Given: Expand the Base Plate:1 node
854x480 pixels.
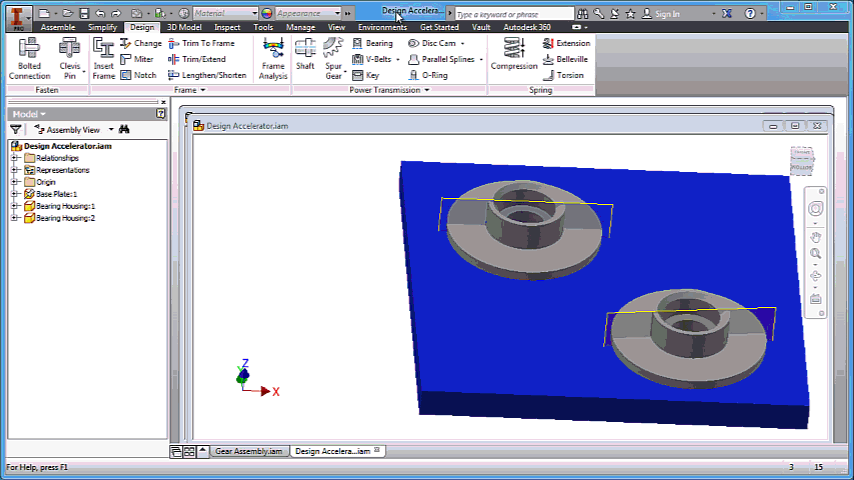Looking at the screenshot, I should [15, 194].
